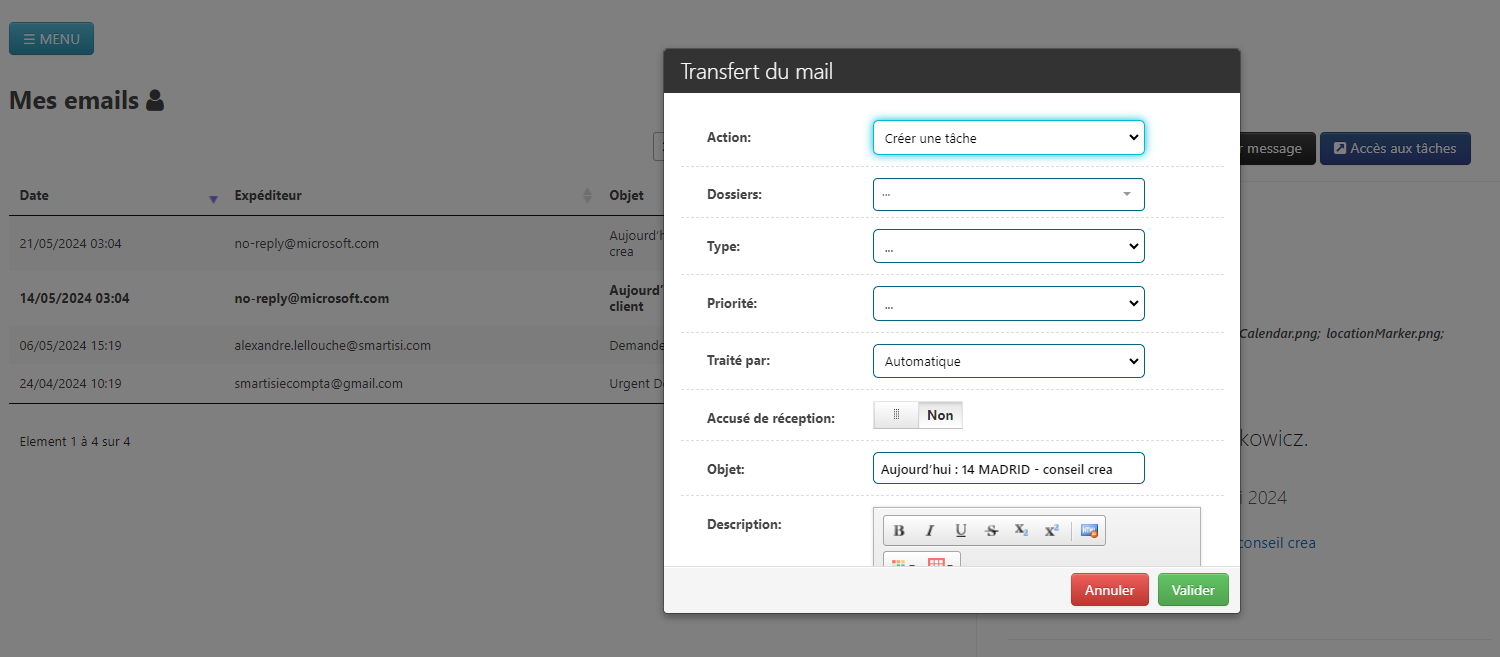Screen dimensions: 1500x657
Task: Open the MENU button at top left
Action: point(51,39)
